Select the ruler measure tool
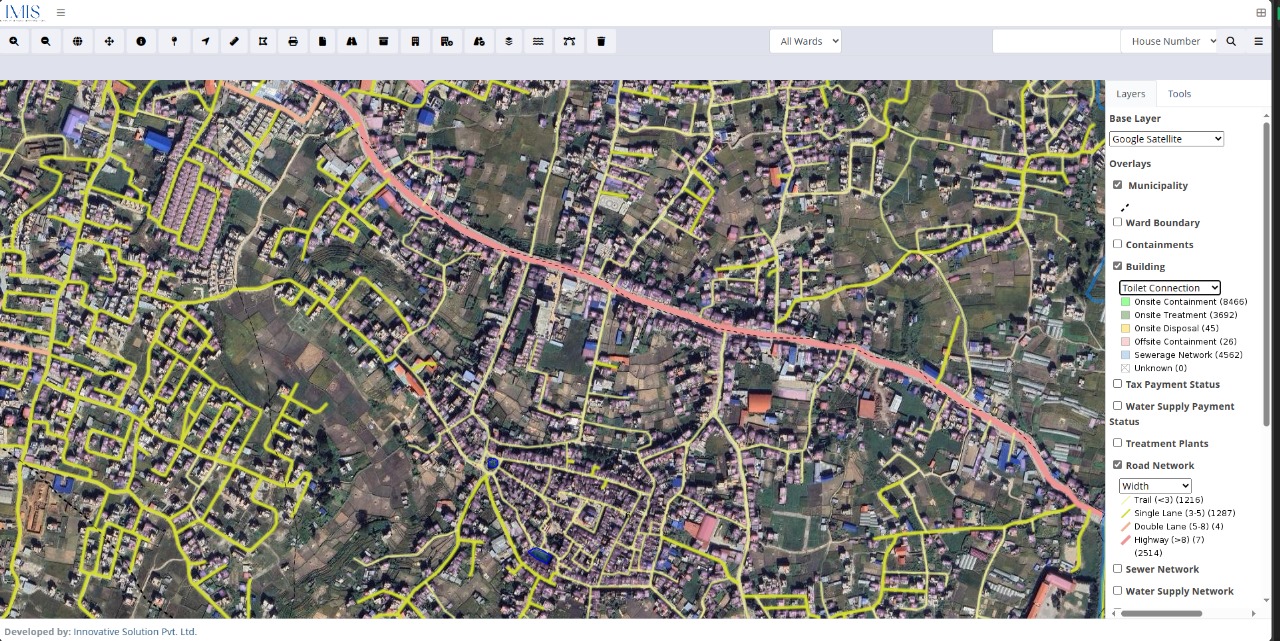The height and width of the screenshot is (641, 1280). click(234, 41)
